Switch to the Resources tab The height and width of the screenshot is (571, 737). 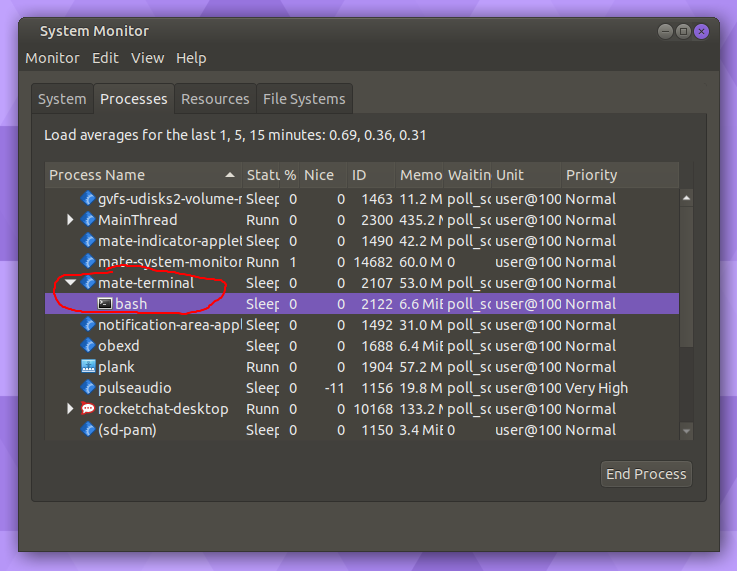pyautogui.click(x=215, y=99)
